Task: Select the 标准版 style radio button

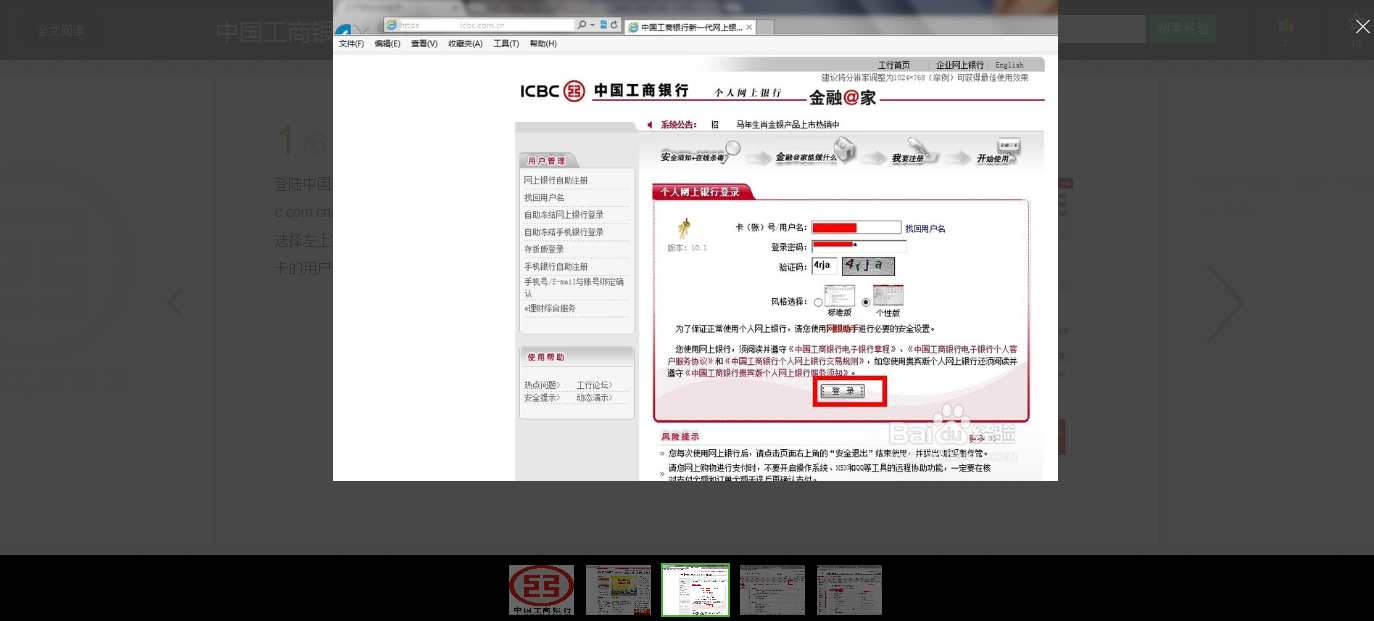Action: (x=818, y=303)
